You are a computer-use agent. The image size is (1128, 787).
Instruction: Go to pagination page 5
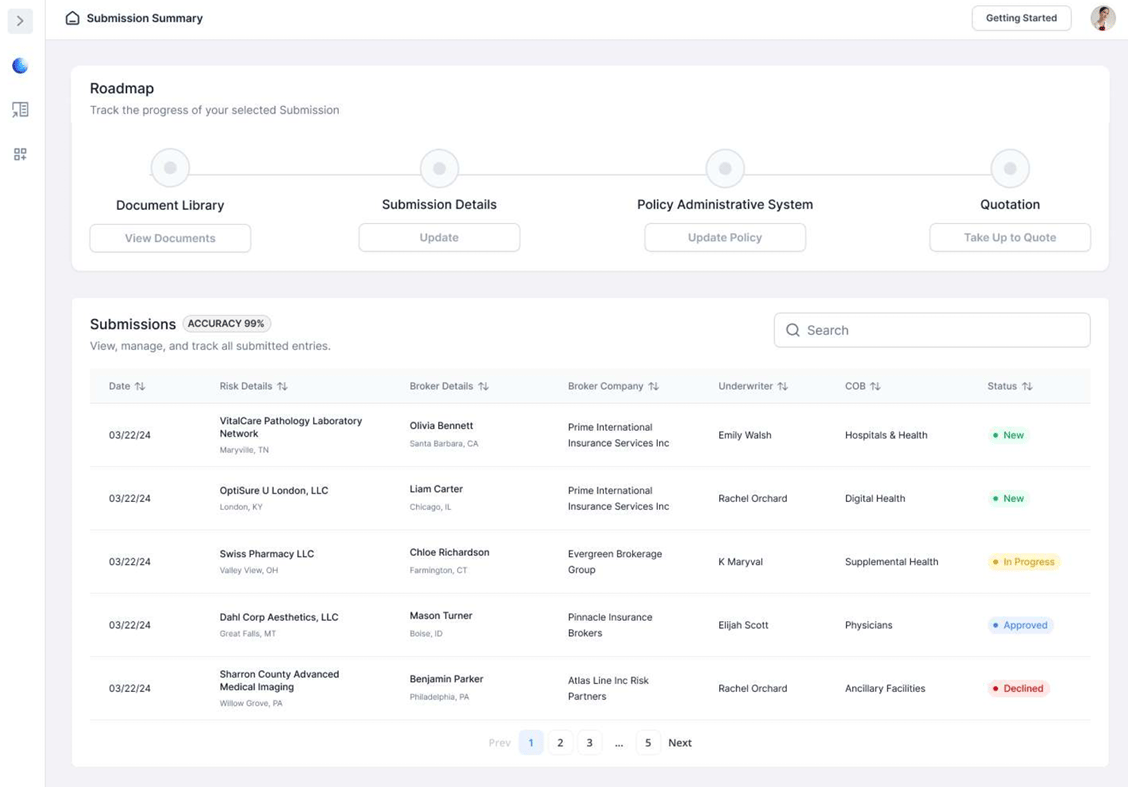(648, 742)
